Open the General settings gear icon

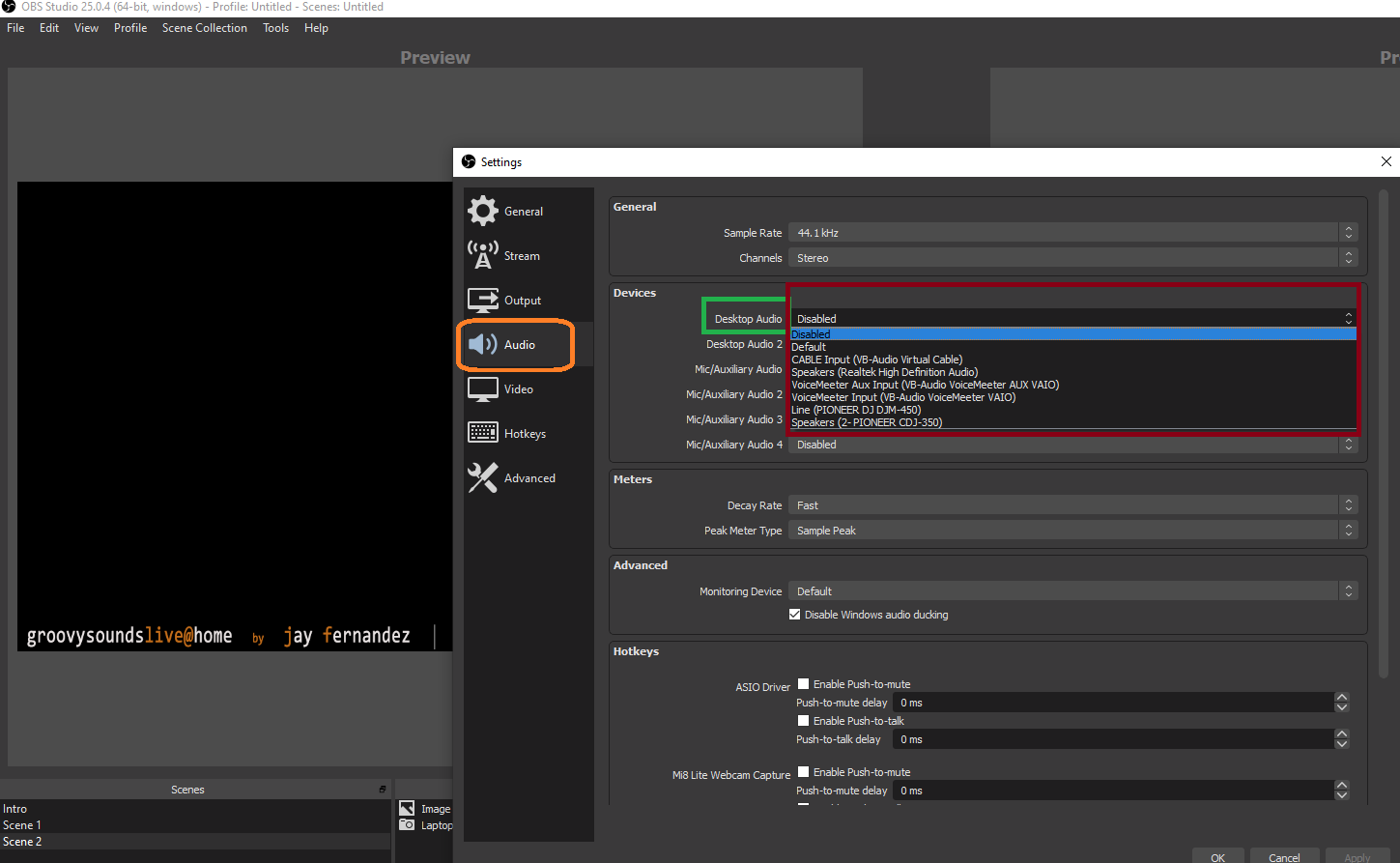[483, 211]
